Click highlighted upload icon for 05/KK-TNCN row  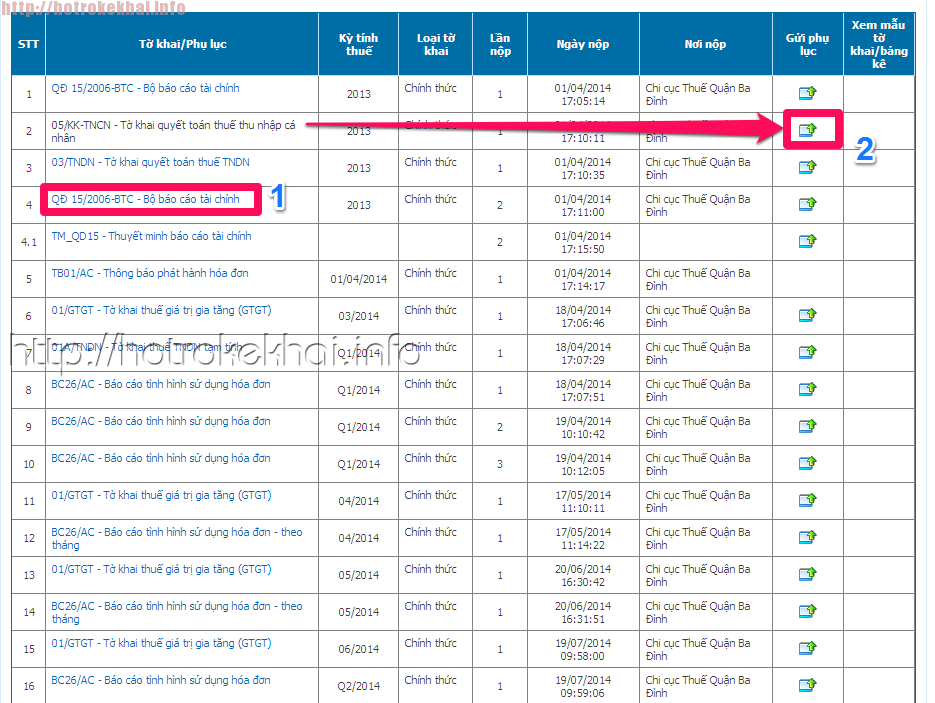807,129
